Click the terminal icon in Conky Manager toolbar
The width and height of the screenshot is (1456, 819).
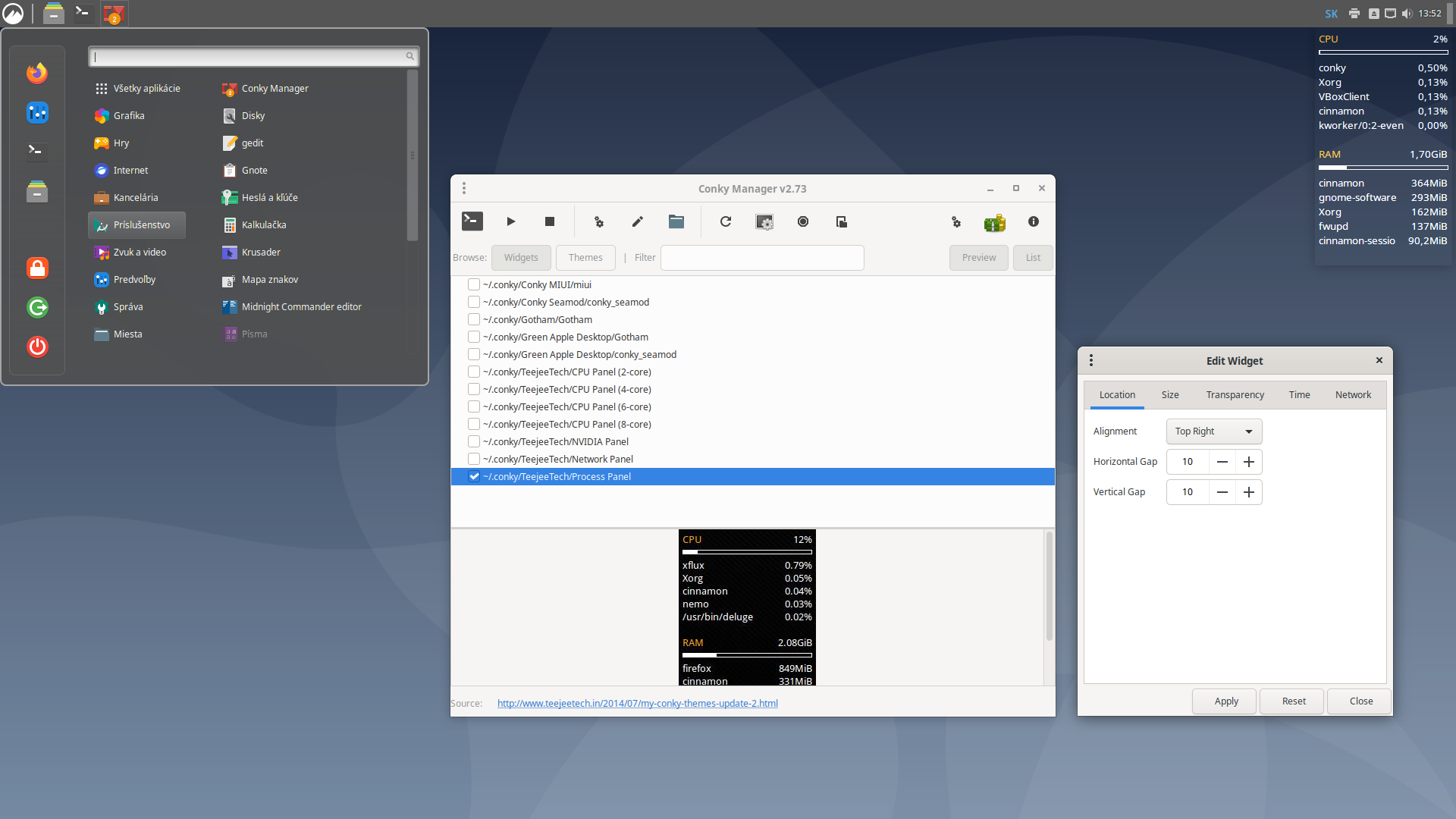tap(472, 221)
